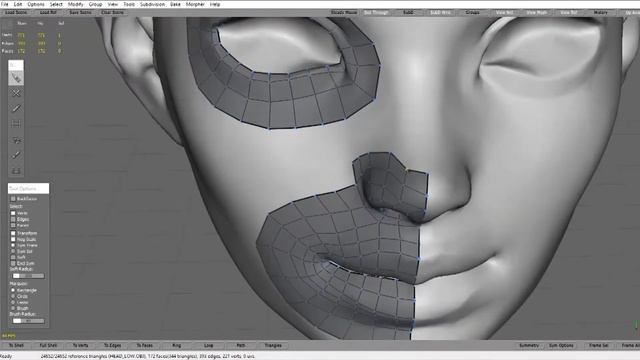This screenshot has height=360, width=640.
Task: Click the To Edges button
Action: pos(113,346)
